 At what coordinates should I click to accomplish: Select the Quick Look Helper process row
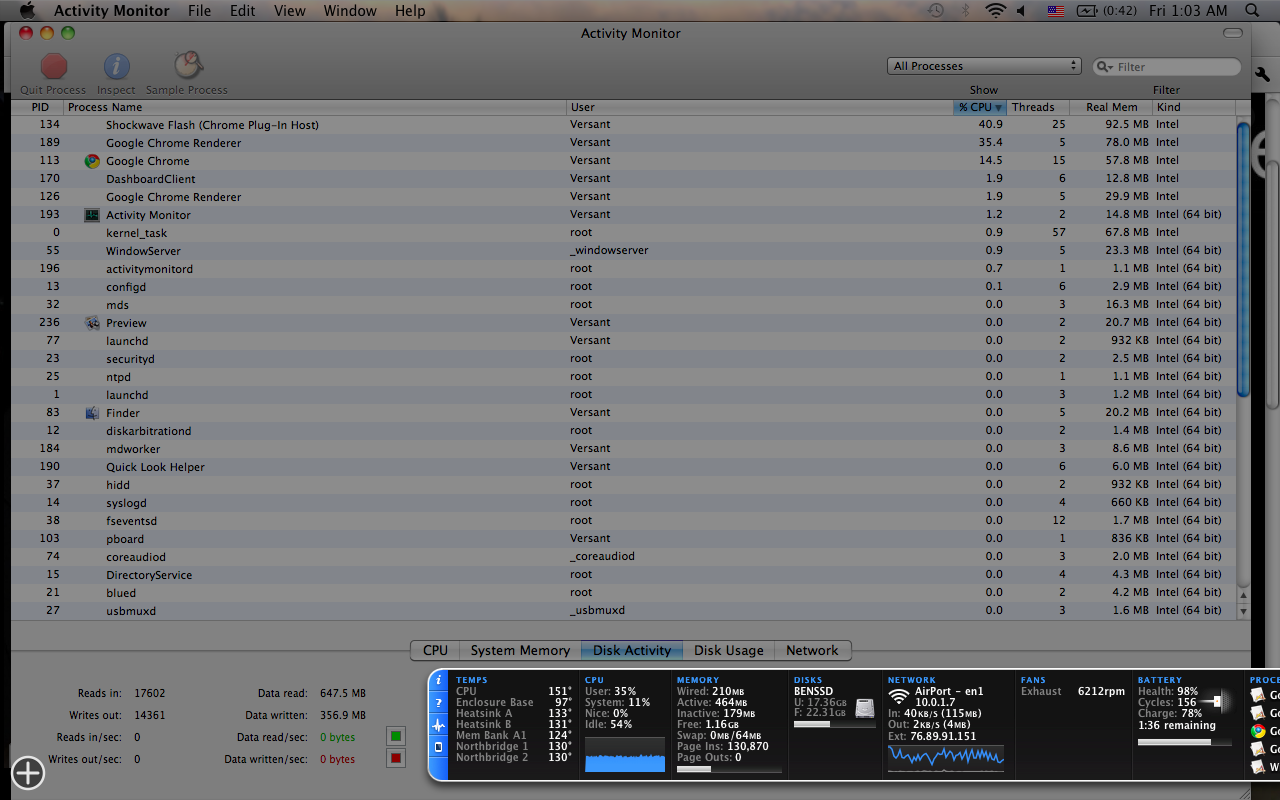click(x=624, y=467)
